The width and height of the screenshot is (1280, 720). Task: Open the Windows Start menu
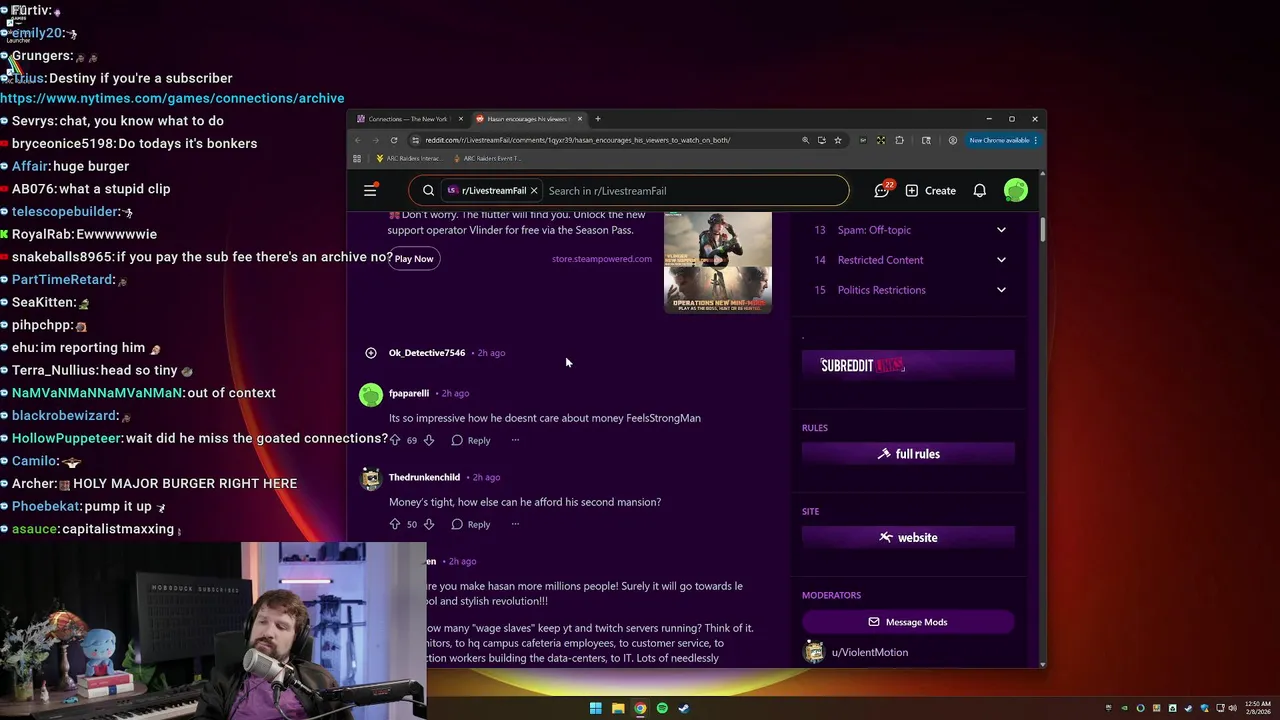click(x=596, y=708)
